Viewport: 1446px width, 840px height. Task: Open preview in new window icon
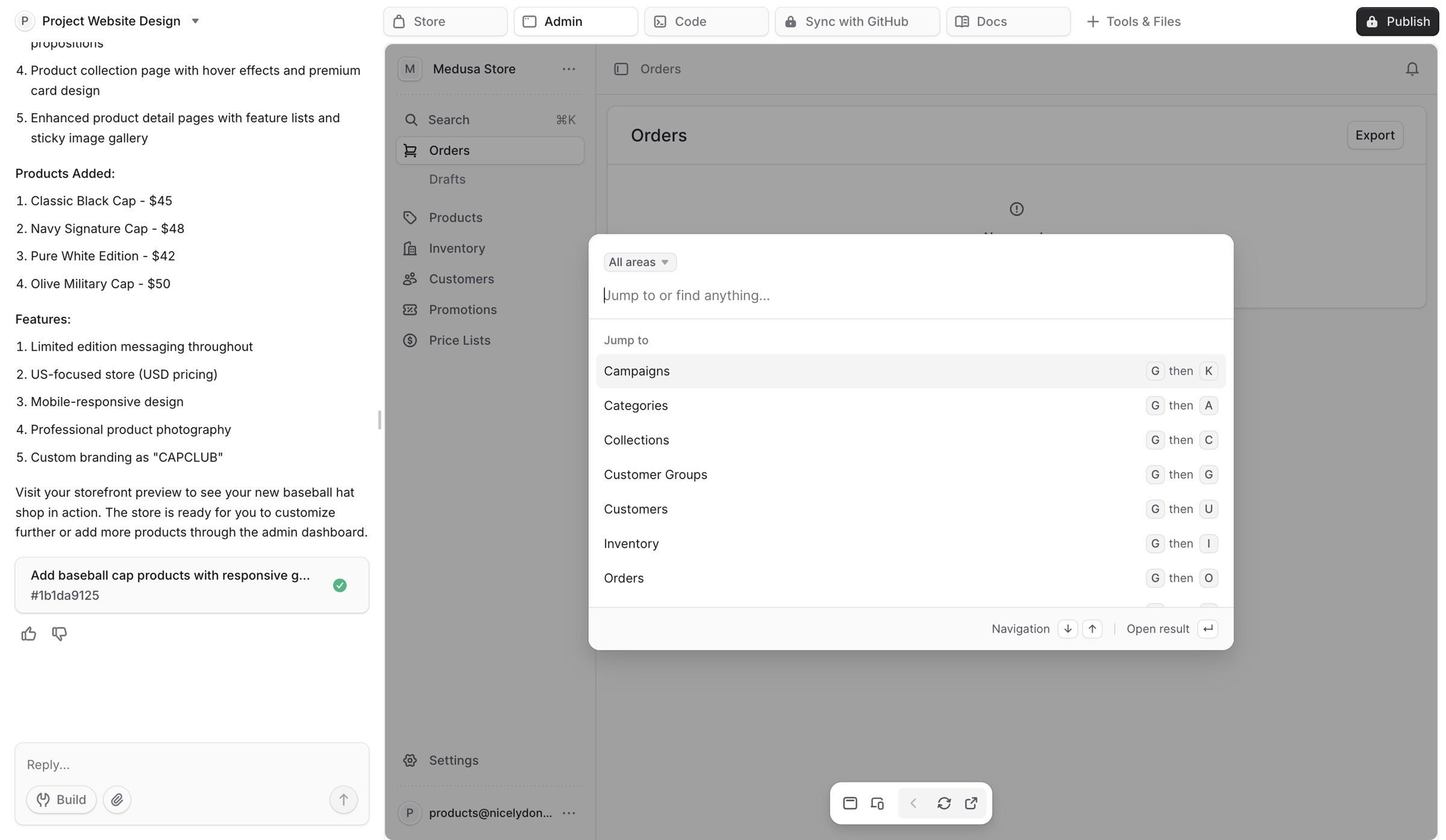coord(971,803)
